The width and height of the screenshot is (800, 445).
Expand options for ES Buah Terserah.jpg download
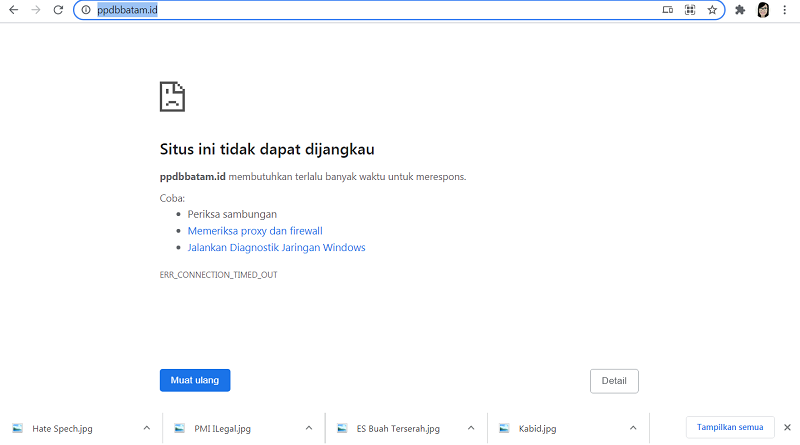coord(473,428)
